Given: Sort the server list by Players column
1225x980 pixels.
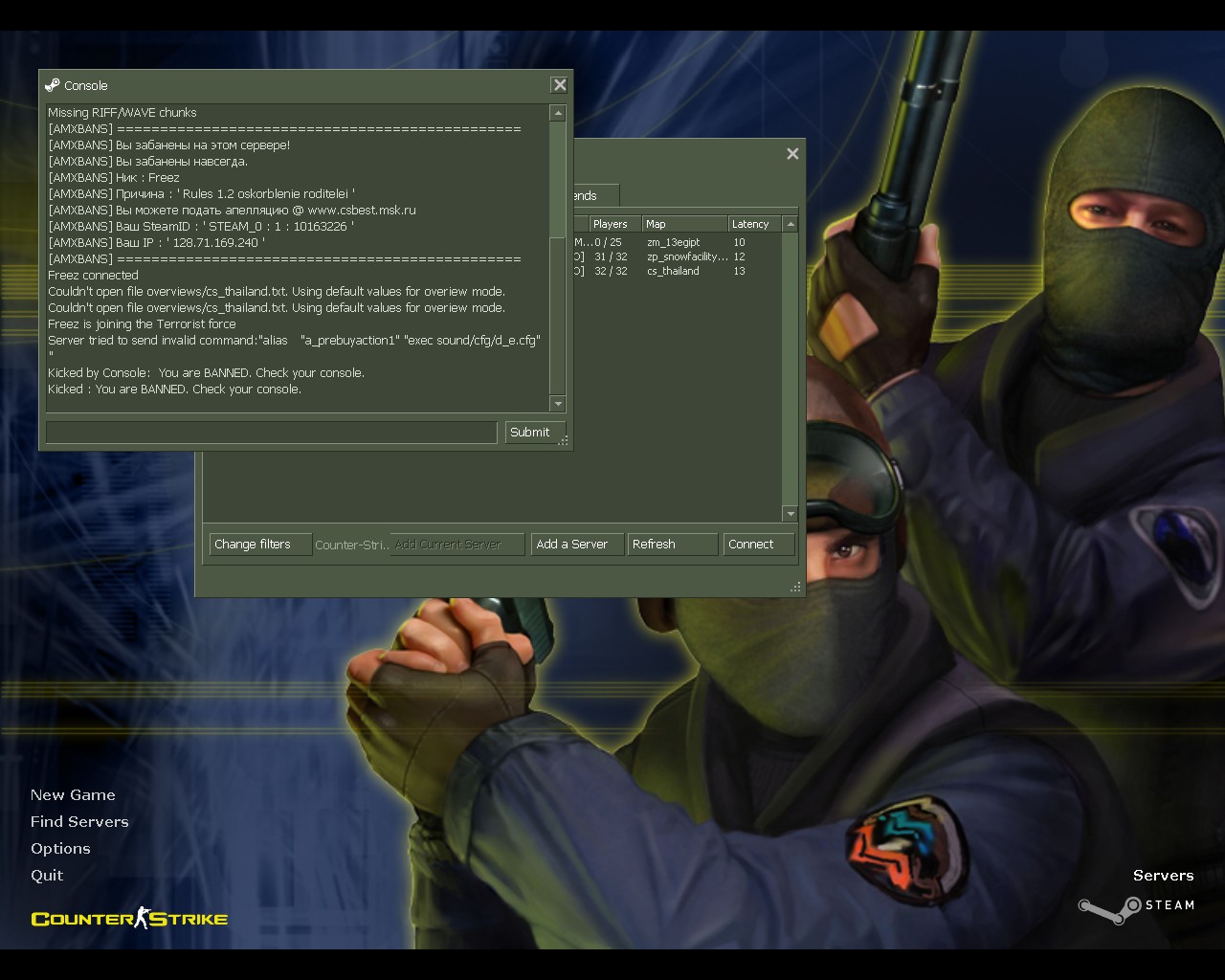Looking at the screenshot, I should click(x=611, y=224).
